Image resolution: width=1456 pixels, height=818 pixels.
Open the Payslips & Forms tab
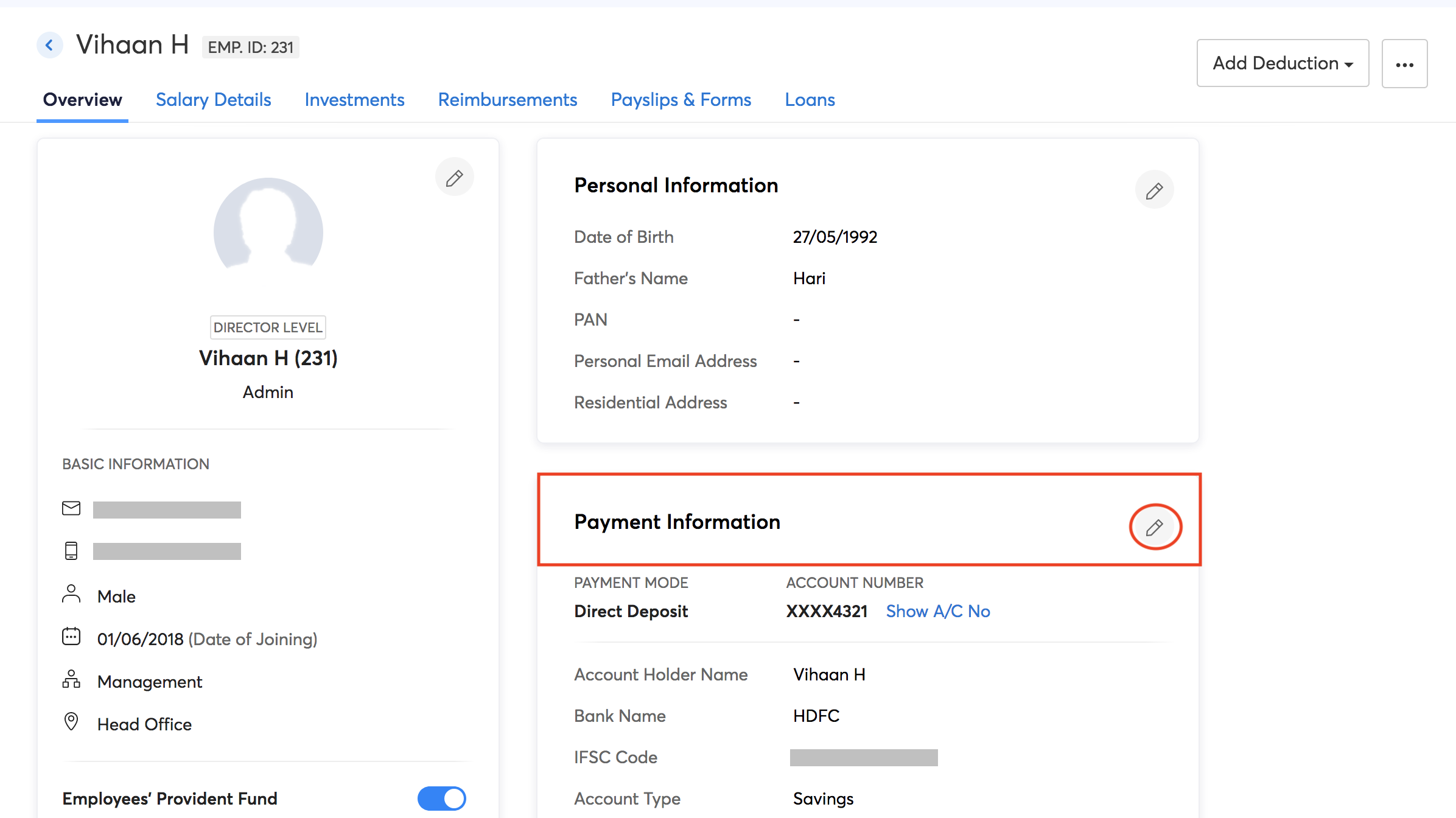(x=681, y=99)
